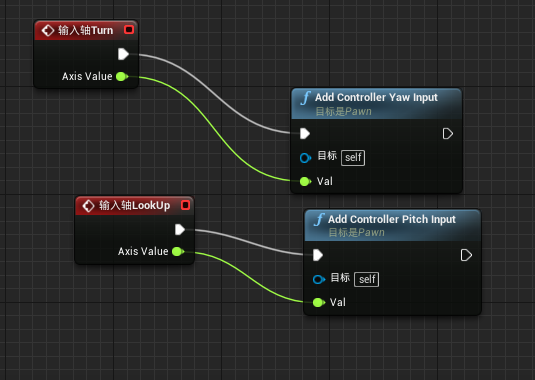Click the function icon on Add Controller Yaw Input
The width and height of the screenshot is (535, 380).
(x=305, y=98)
